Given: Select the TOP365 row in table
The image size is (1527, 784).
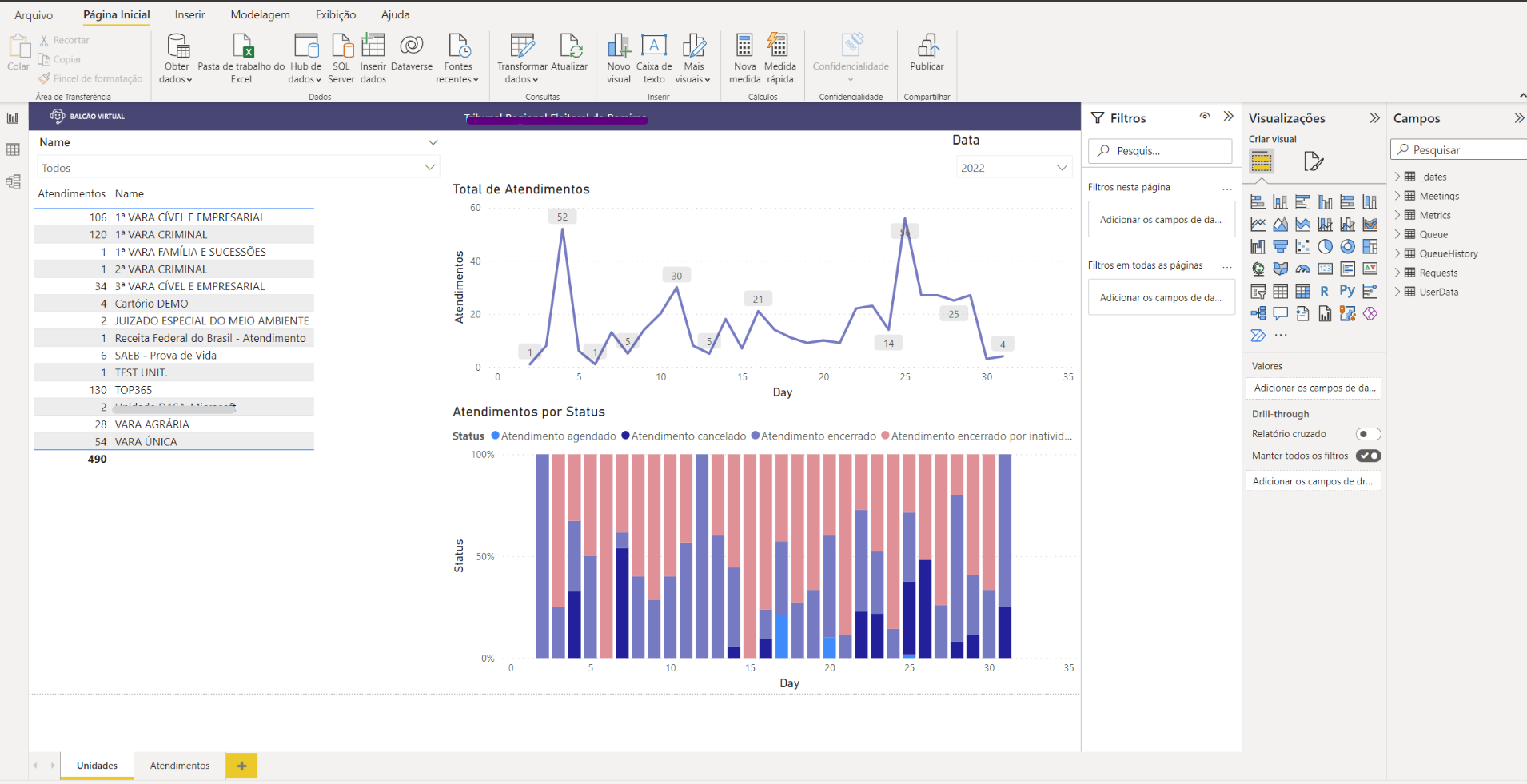Looking at the screenshot, I should [x=173, y=390].
